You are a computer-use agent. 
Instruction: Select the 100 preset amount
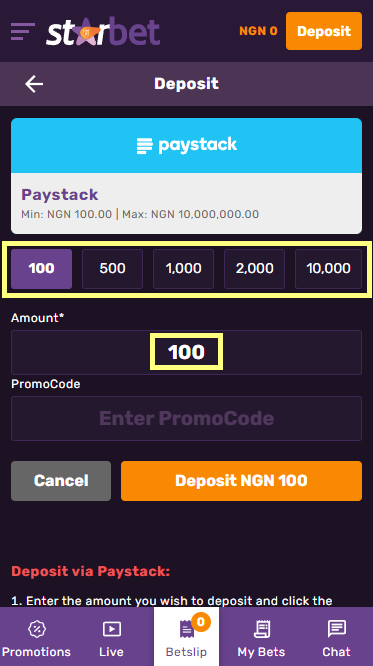[42, 269]
